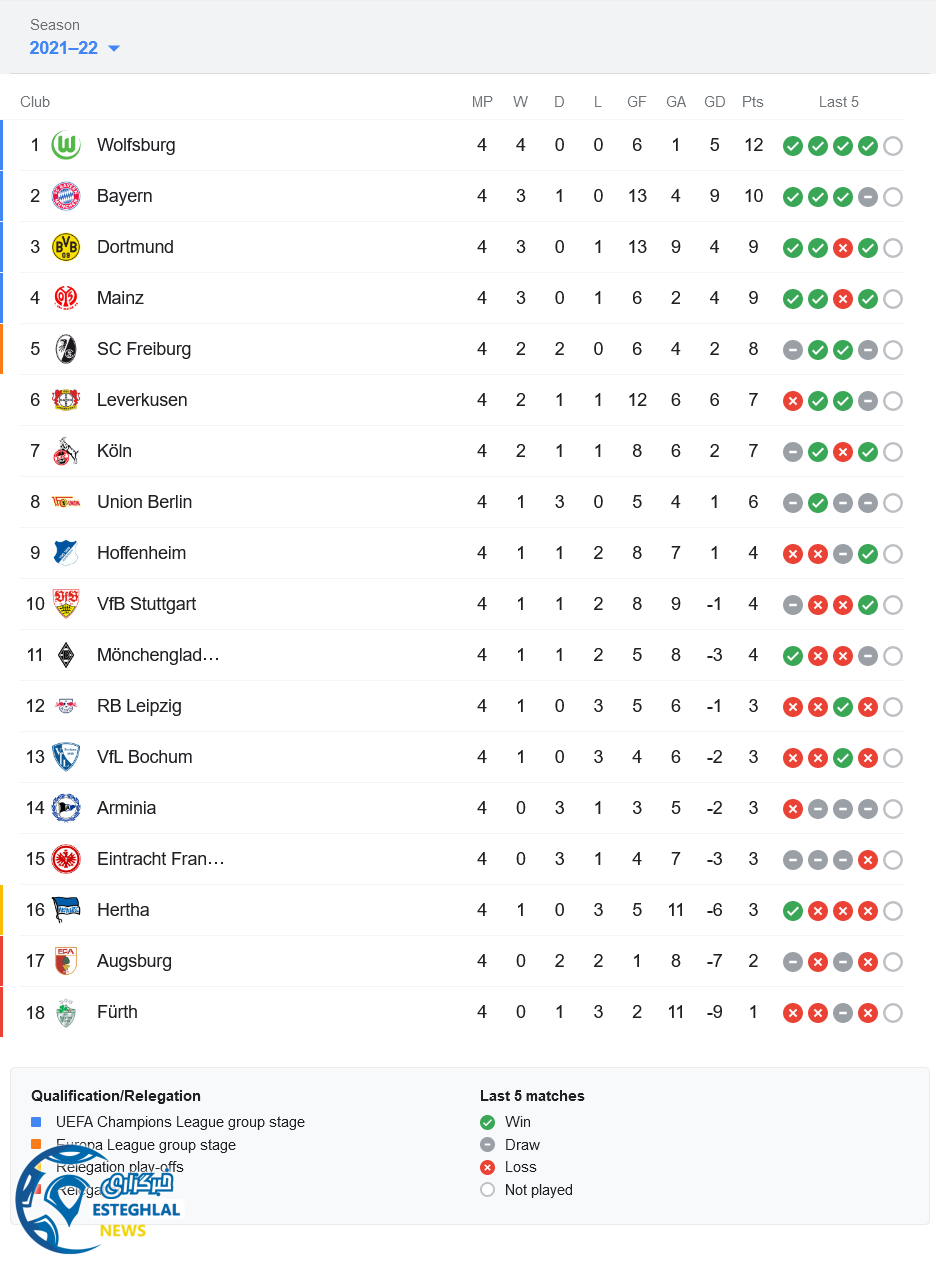Click the Eintracht Frankfurt eagle crest
Image resolution: width=936 pixels, height=1281 pixels.
pyautogui.click(x=66, y=859)
